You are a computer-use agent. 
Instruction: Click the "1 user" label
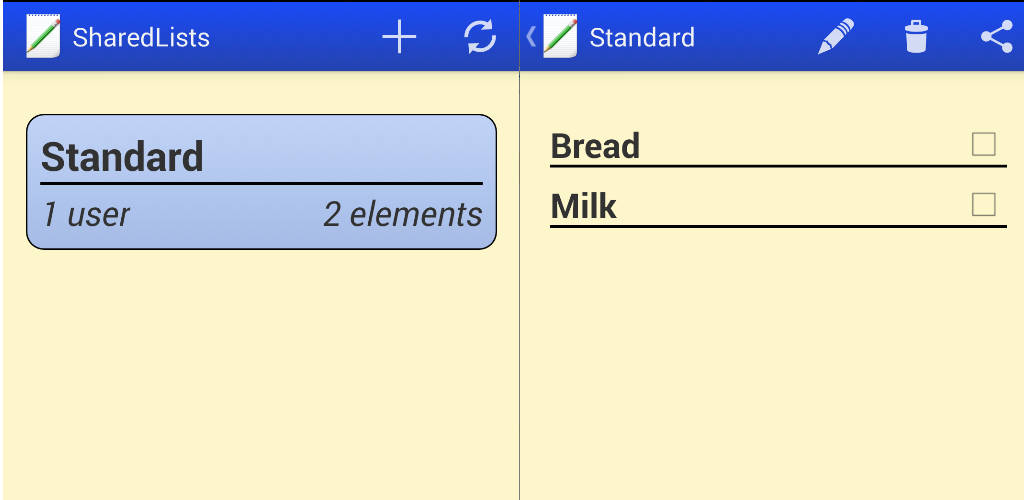point(86,214)
